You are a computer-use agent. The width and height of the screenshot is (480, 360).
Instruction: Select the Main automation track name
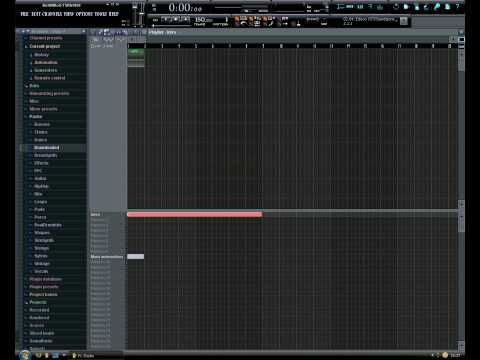click(107, 257)
